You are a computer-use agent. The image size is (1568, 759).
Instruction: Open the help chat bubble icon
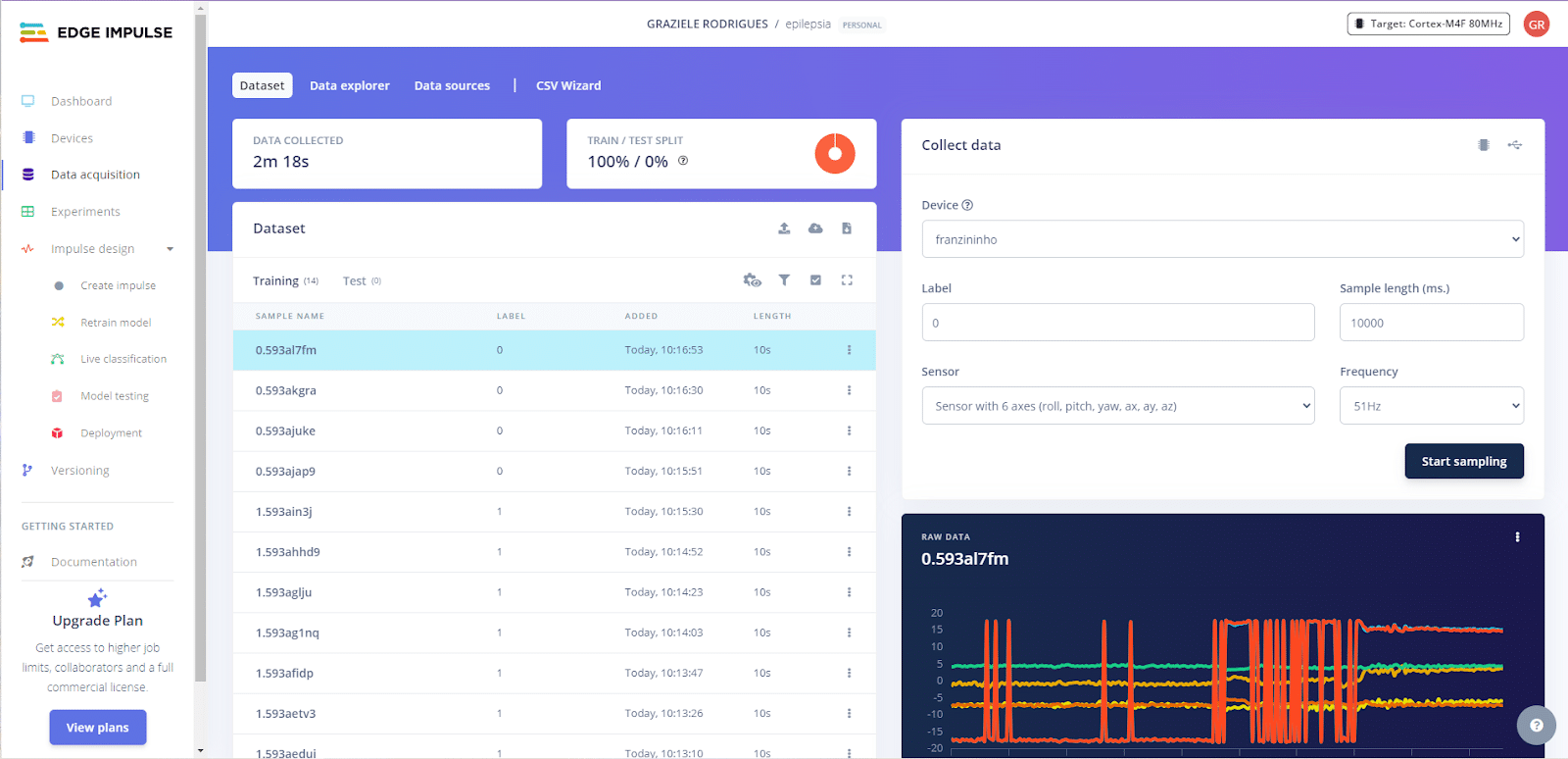[x=1536, y=726]
